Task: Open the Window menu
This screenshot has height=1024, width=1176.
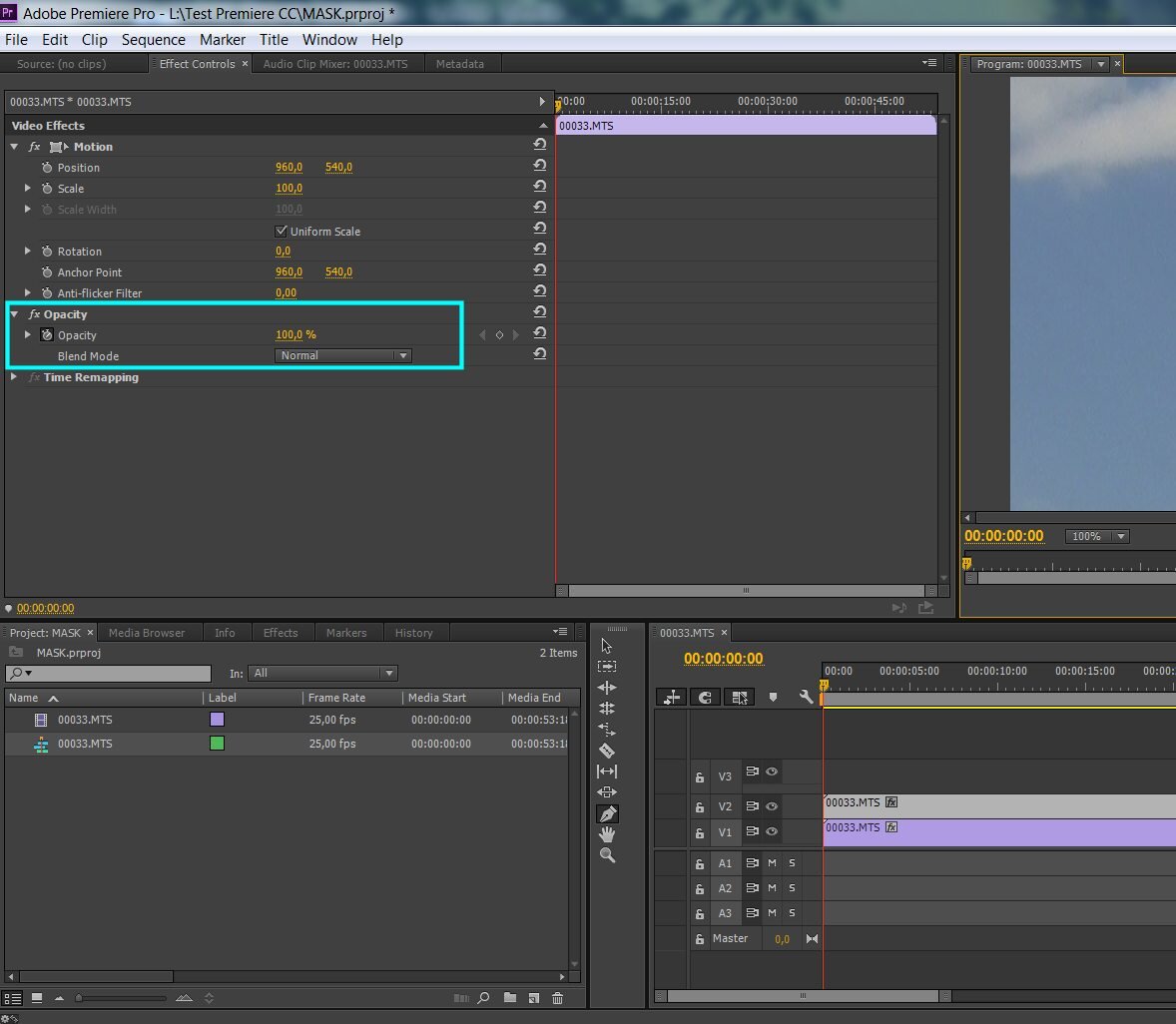Action: 329,40
